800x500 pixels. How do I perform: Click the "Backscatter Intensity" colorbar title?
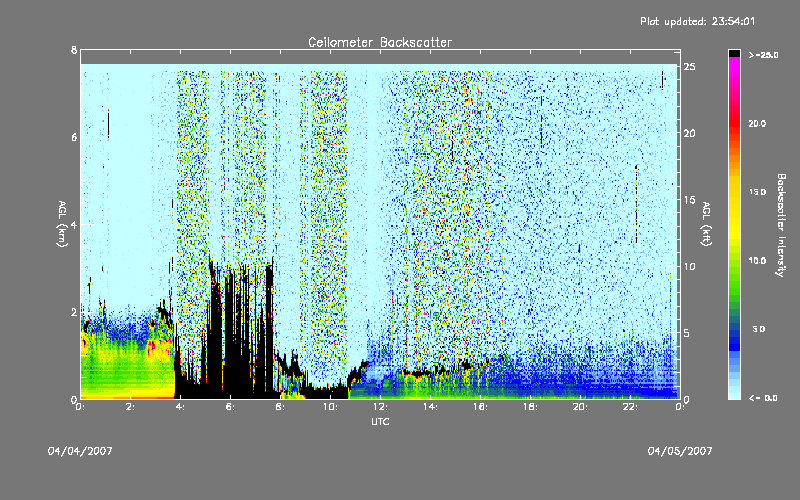(781, 225)
